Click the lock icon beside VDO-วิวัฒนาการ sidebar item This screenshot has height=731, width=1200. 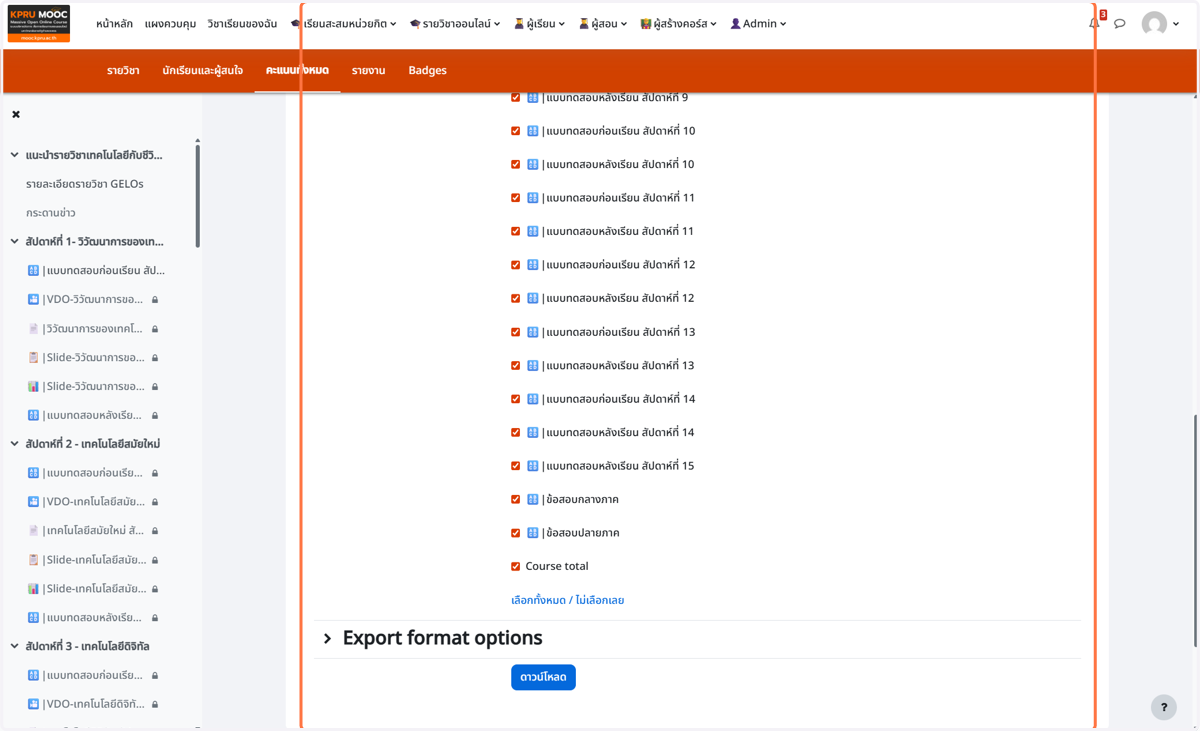[x=155, y=299]
